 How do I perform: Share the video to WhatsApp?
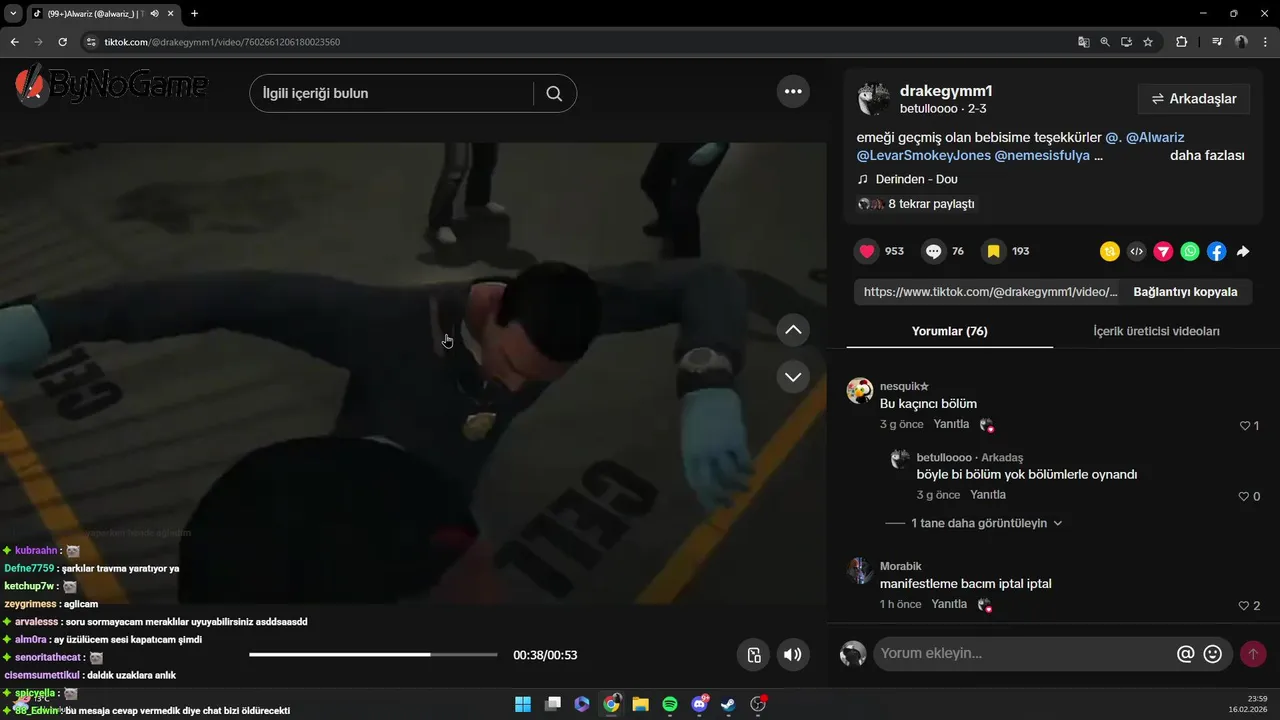[1190, 252]
